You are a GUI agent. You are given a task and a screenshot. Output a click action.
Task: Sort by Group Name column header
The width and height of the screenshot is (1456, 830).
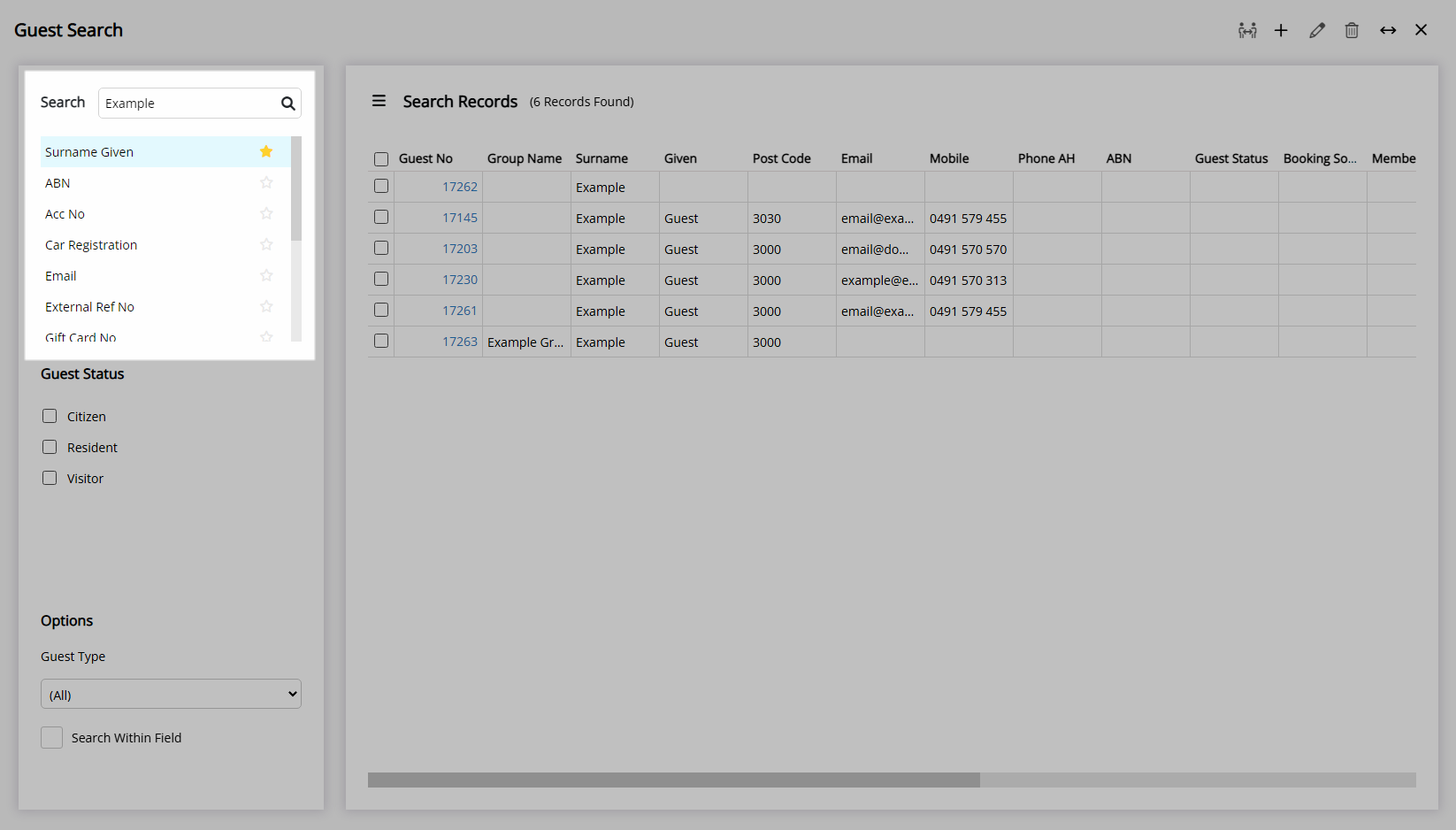pos(525,158)
